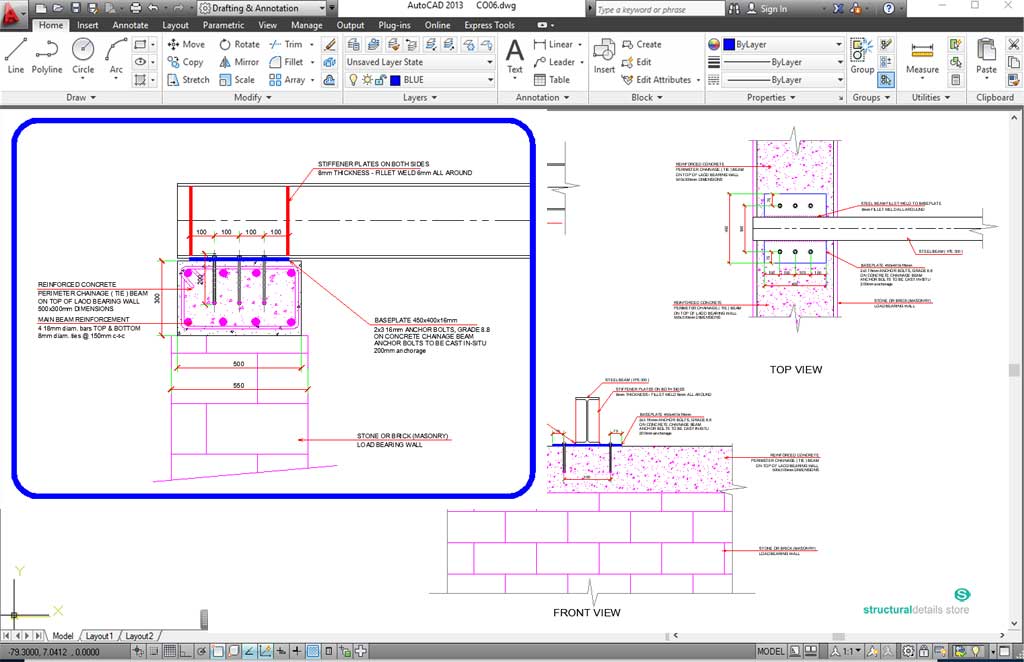Click the Paste clipboard icon
1024x662 pixels.
[986, 56]
